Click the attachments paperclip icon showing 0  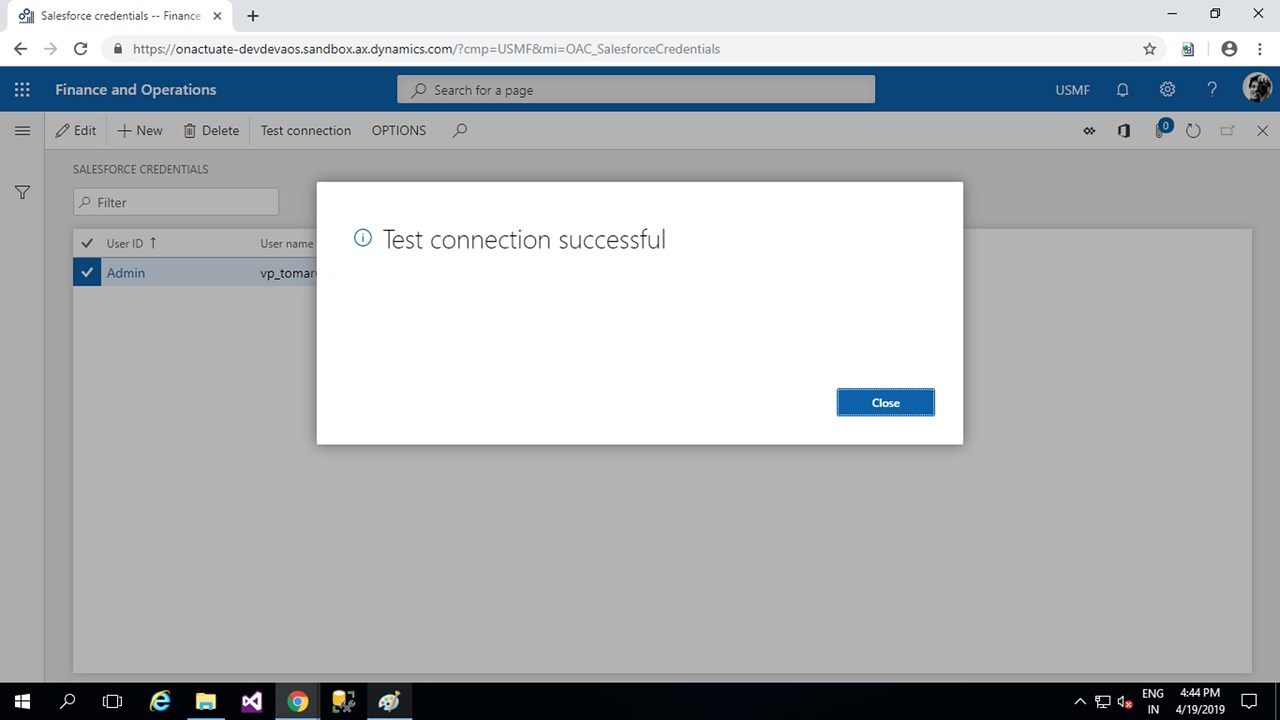pos(1158,130)
